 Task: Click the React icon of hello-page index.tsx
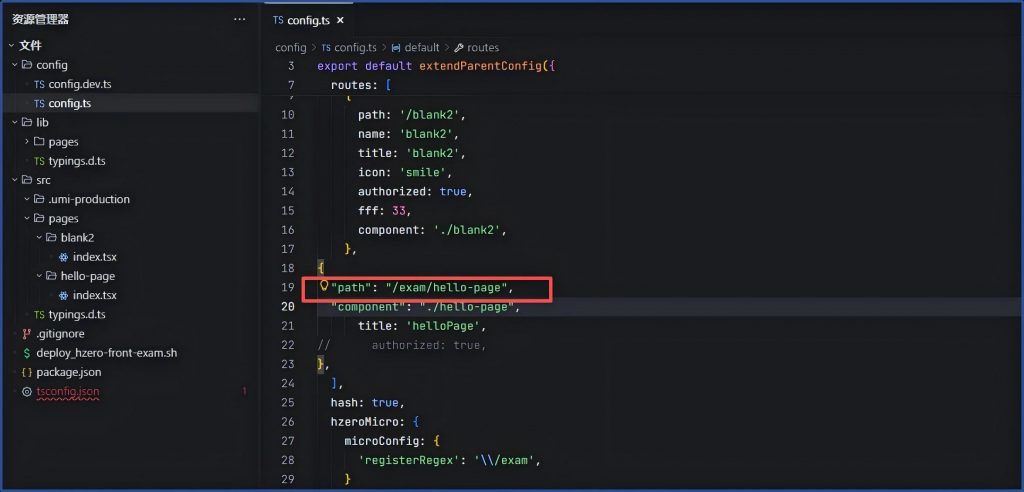point(64,295)
